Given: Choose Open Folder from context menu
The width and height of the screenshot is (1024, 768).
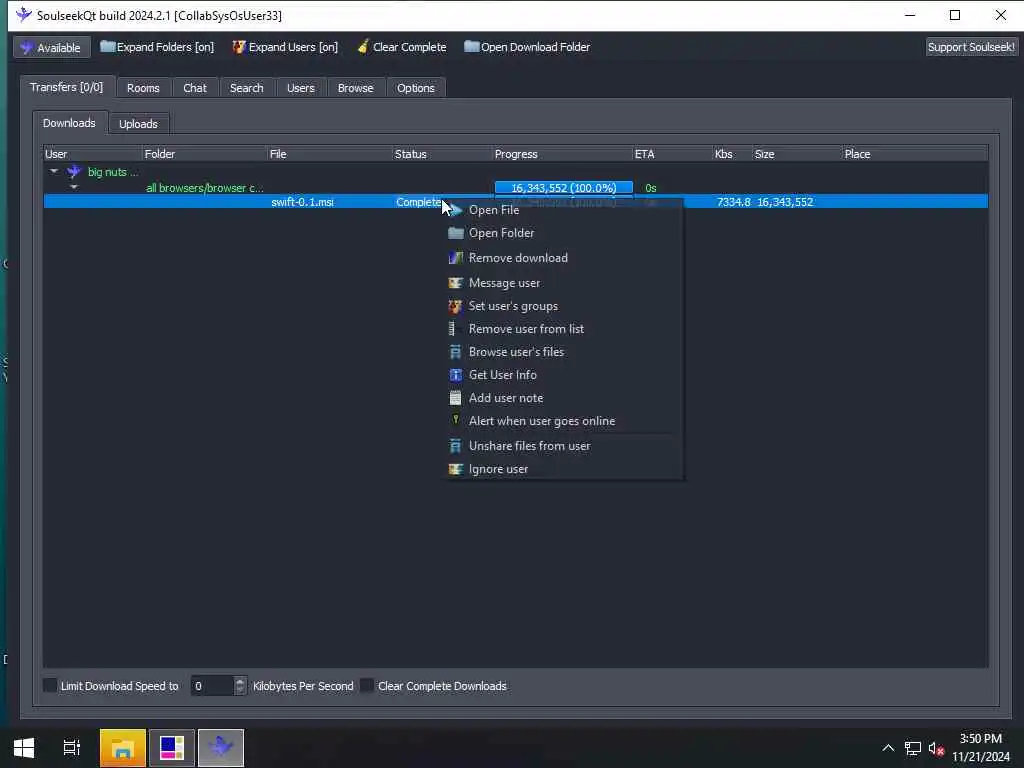Looking at the screenshot, I should (x=564, y=233).
